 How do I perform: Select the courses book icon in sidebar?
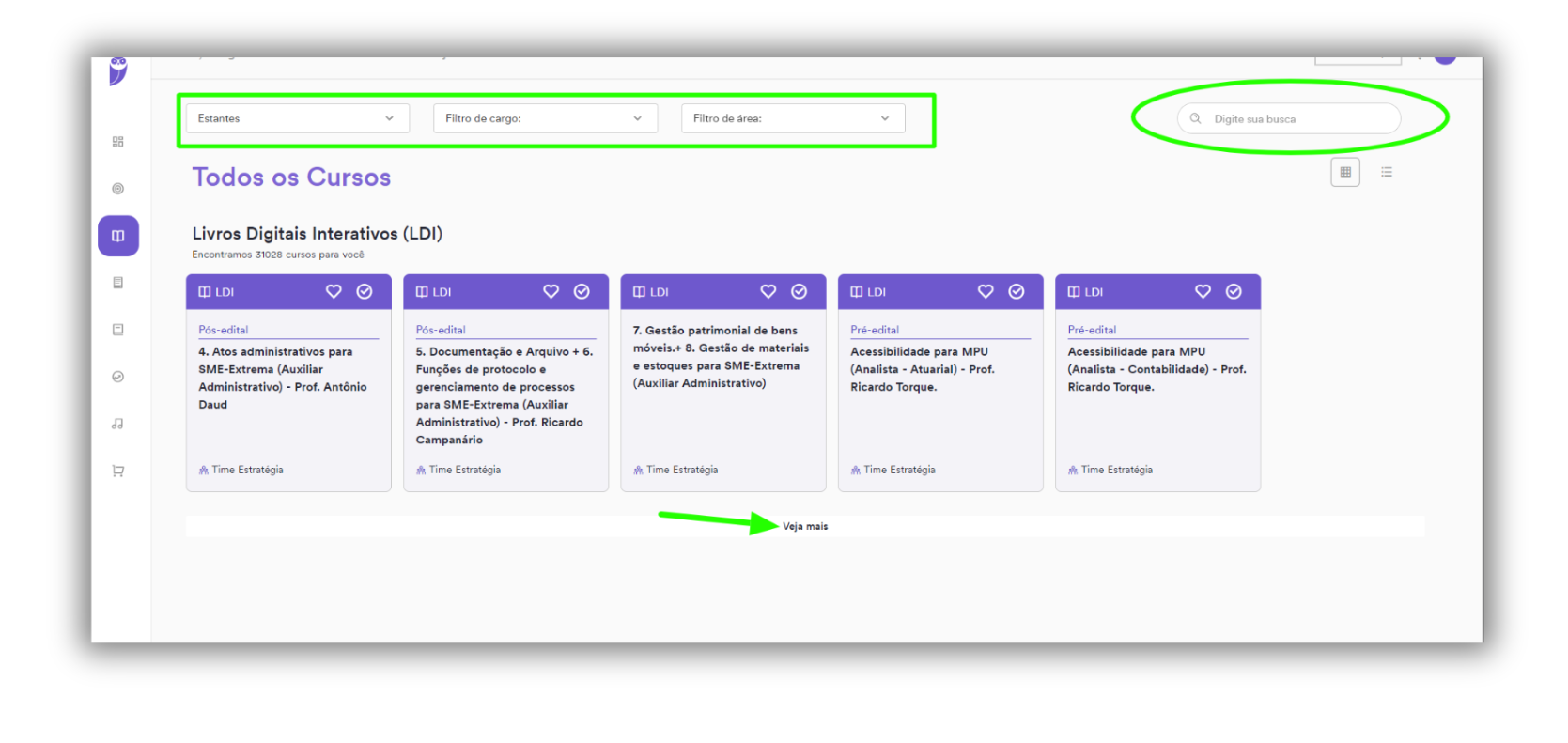118,236
